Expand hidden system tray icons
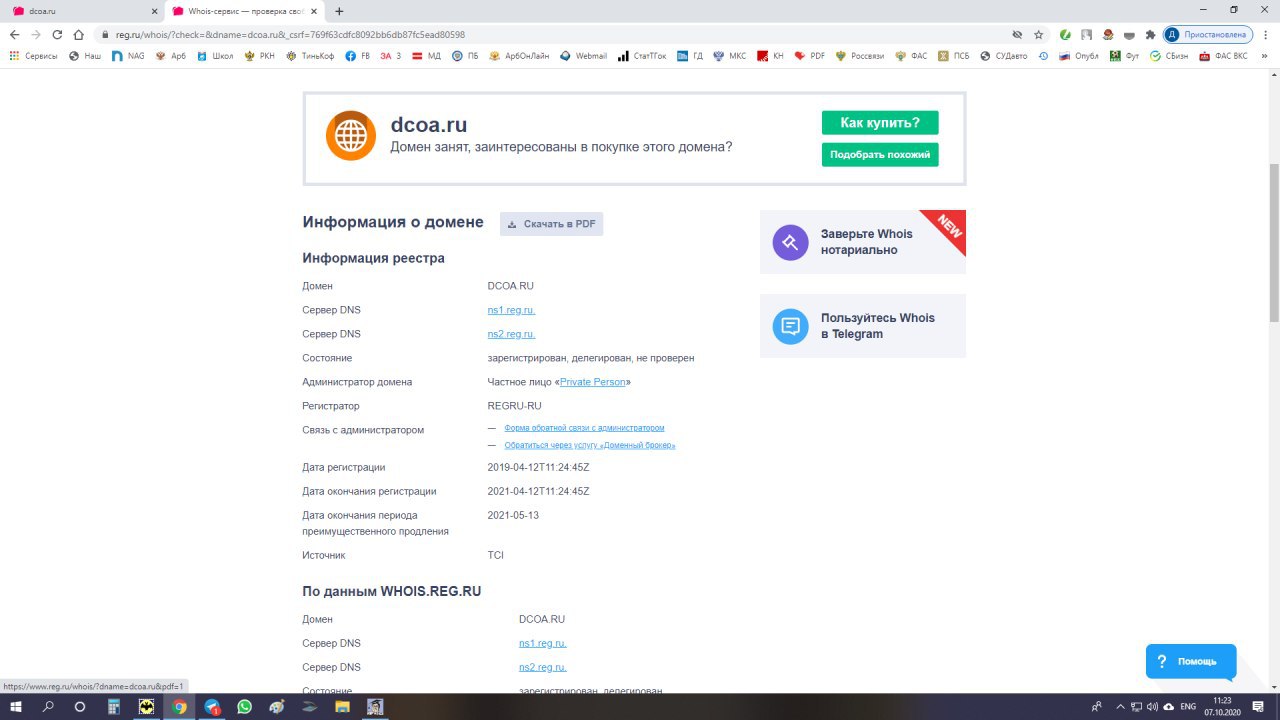 pyautogui.click(x=1121, y=706)
